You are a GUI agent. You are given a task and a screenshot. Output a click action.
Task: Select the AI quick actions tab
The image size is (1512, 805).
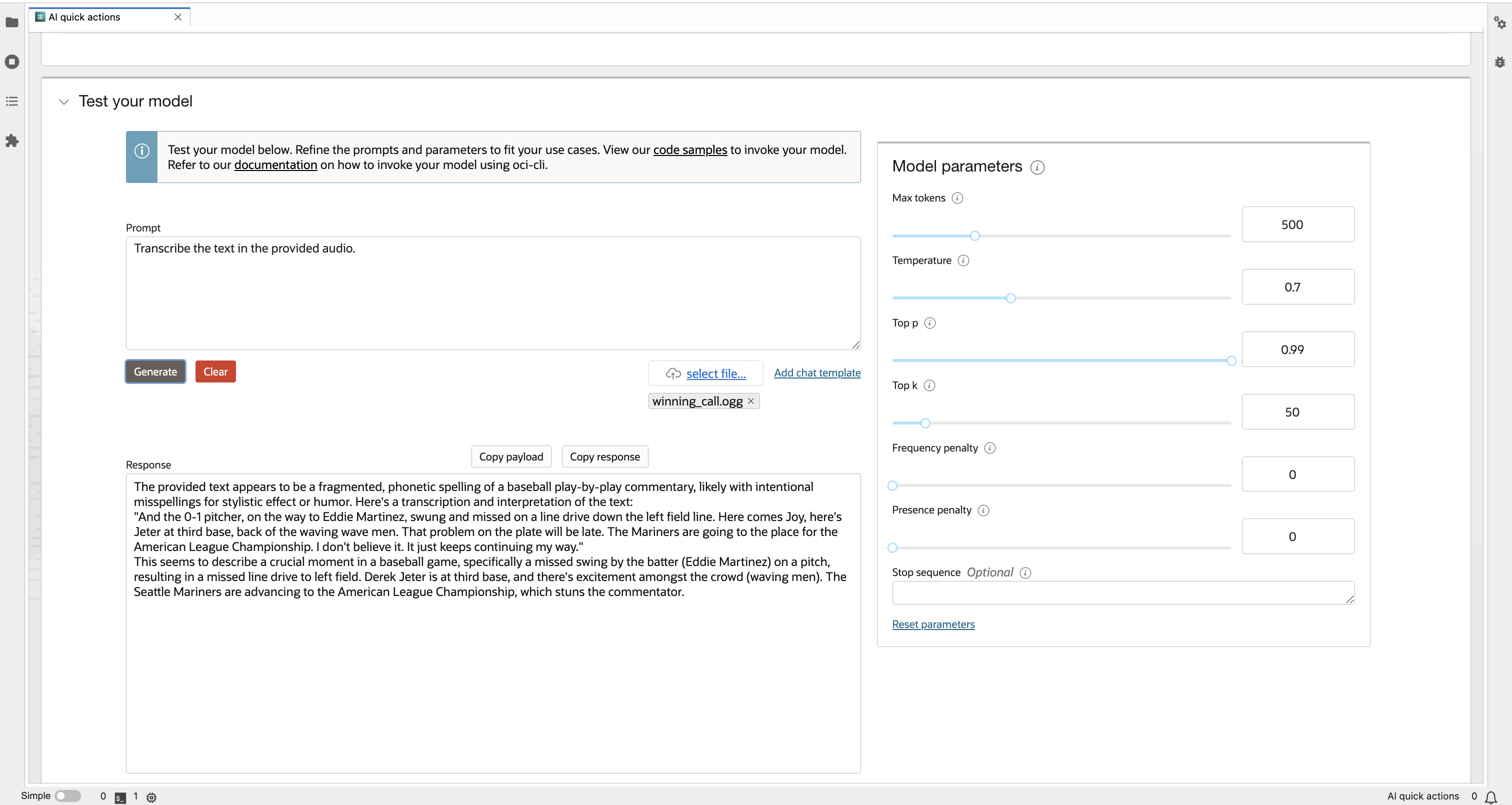click(85, 17)
